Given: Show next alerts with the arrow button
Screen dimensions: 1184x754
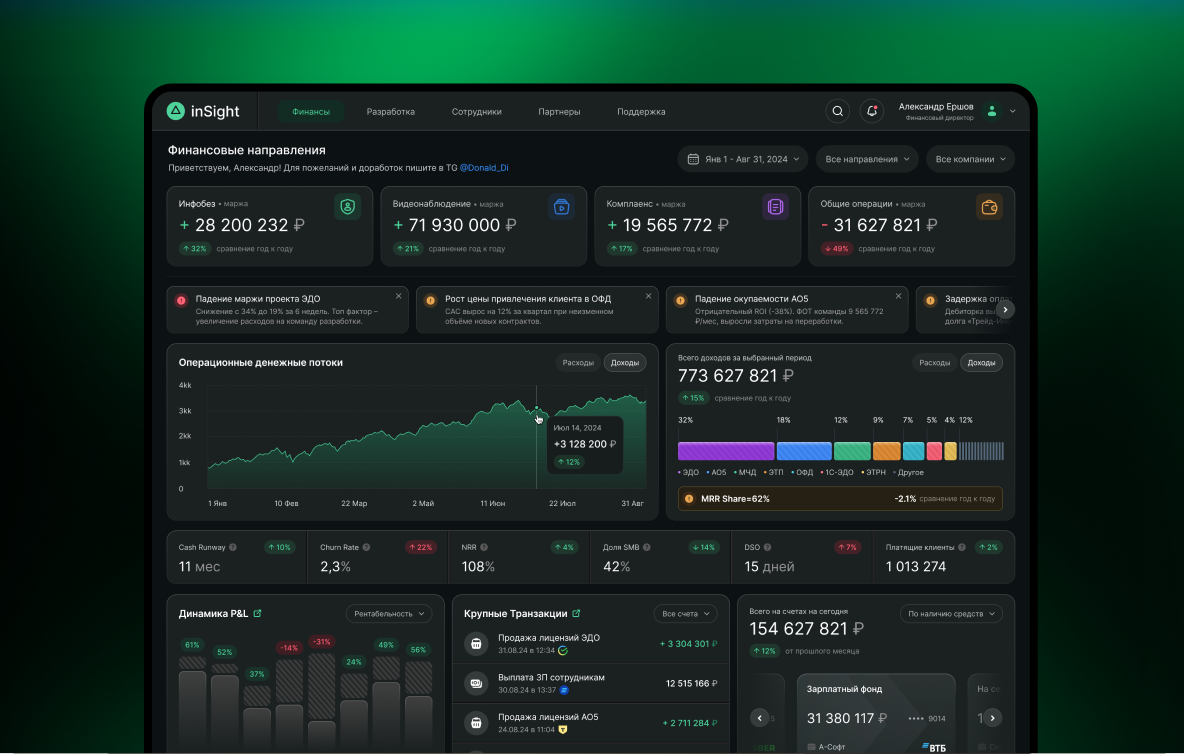Looking at the screenshot, I should point(1005,309).
